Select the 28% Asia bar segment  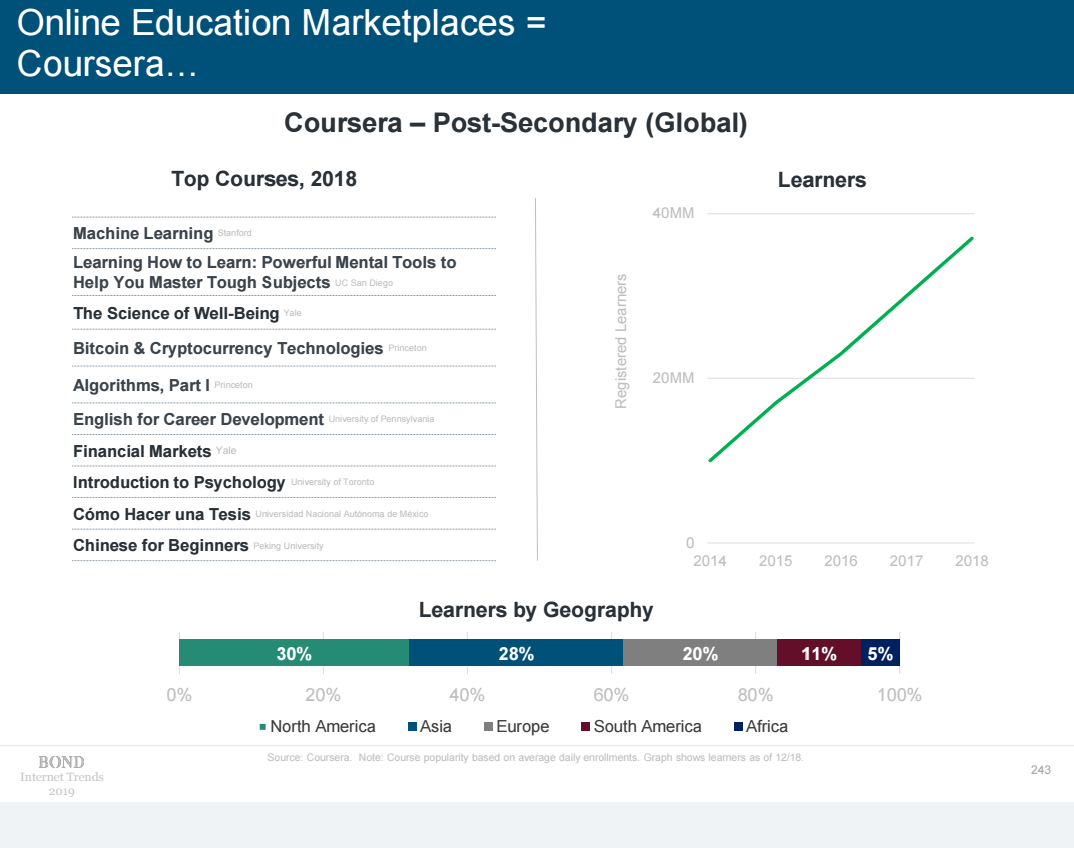516,653
